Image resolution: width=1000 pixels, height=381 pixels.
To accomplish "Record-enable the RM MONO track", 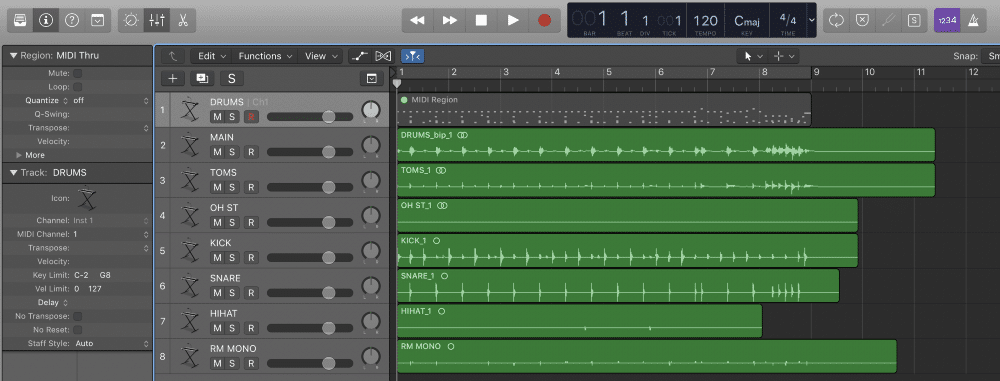I will (x=251, y=363).
